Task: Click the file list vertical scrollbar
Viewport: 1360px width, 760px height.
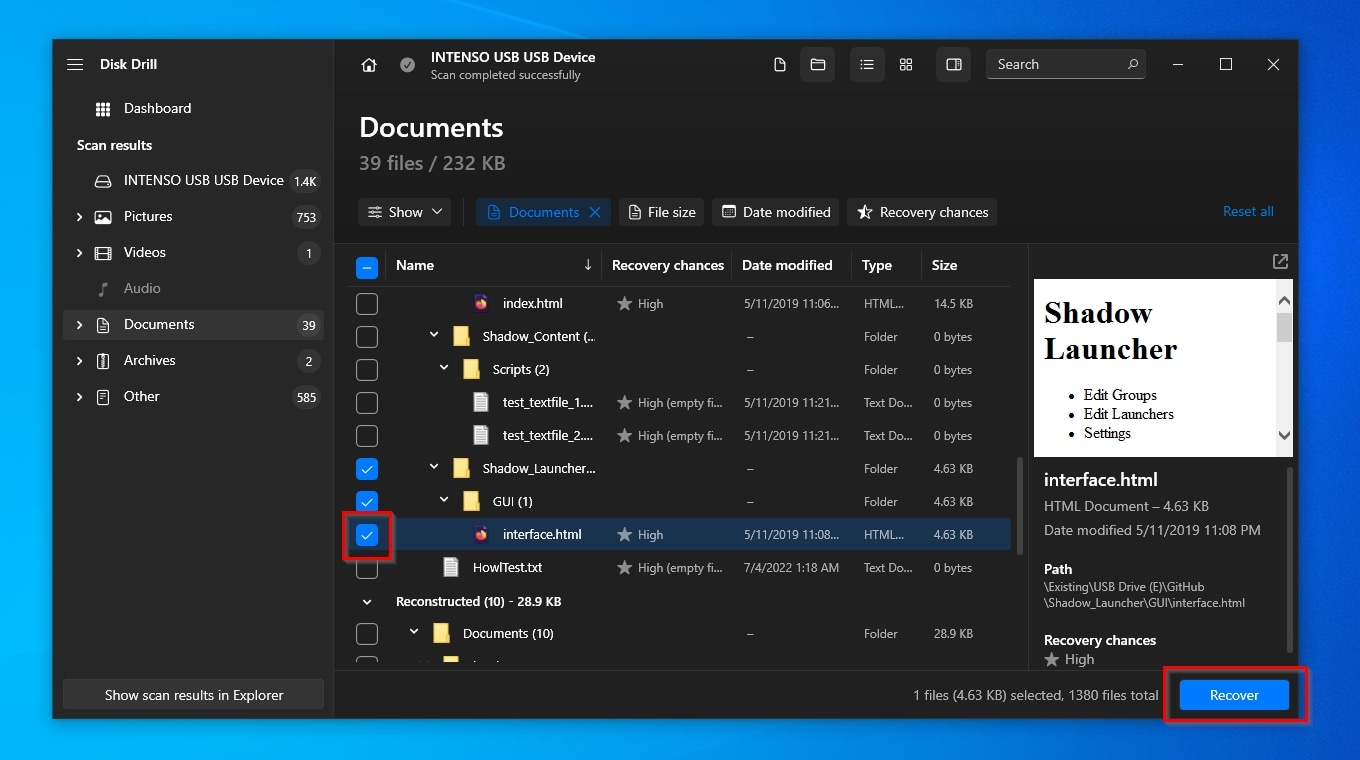Action: [1020, 507]
